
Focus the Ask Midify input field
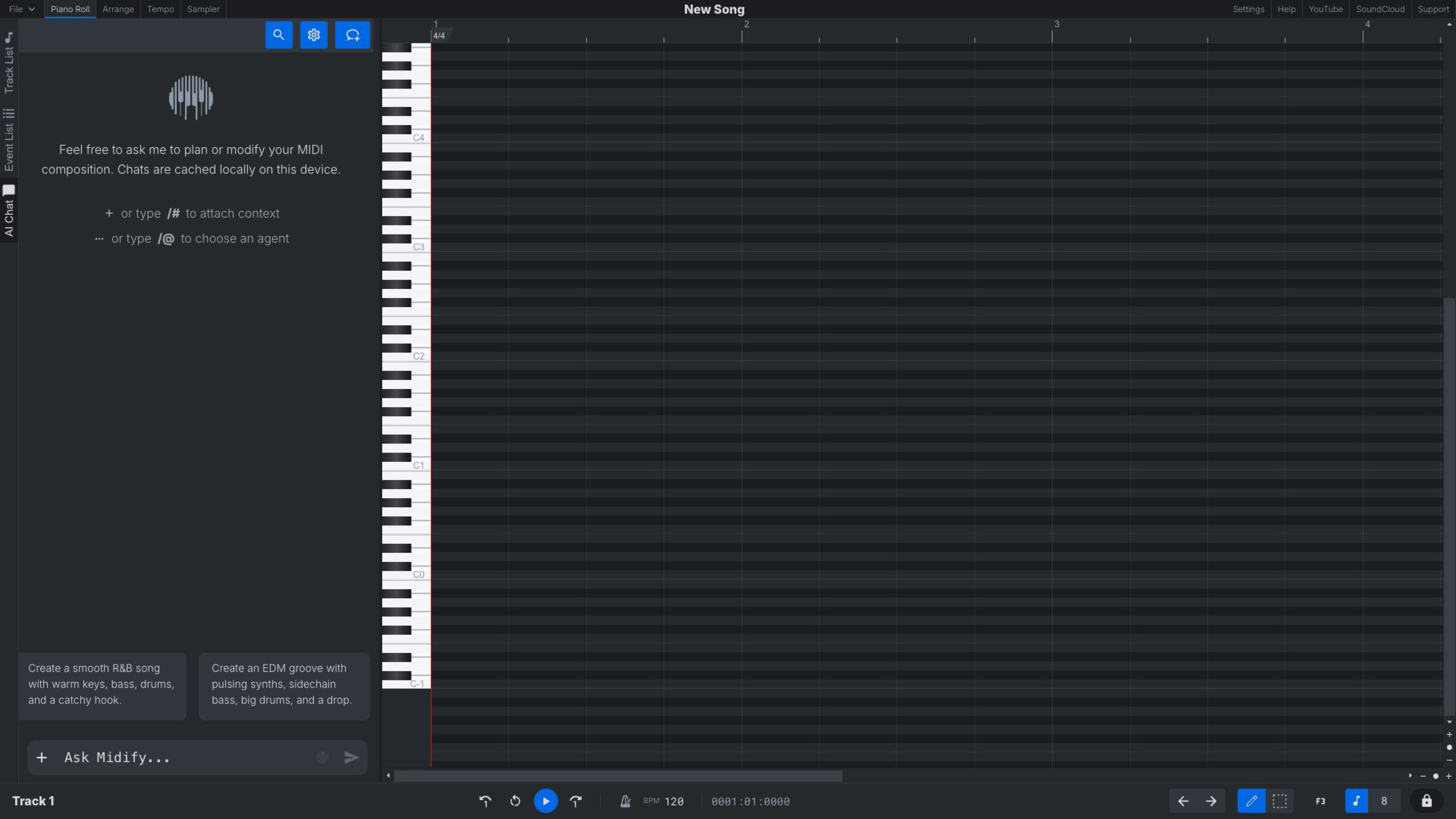187,758
